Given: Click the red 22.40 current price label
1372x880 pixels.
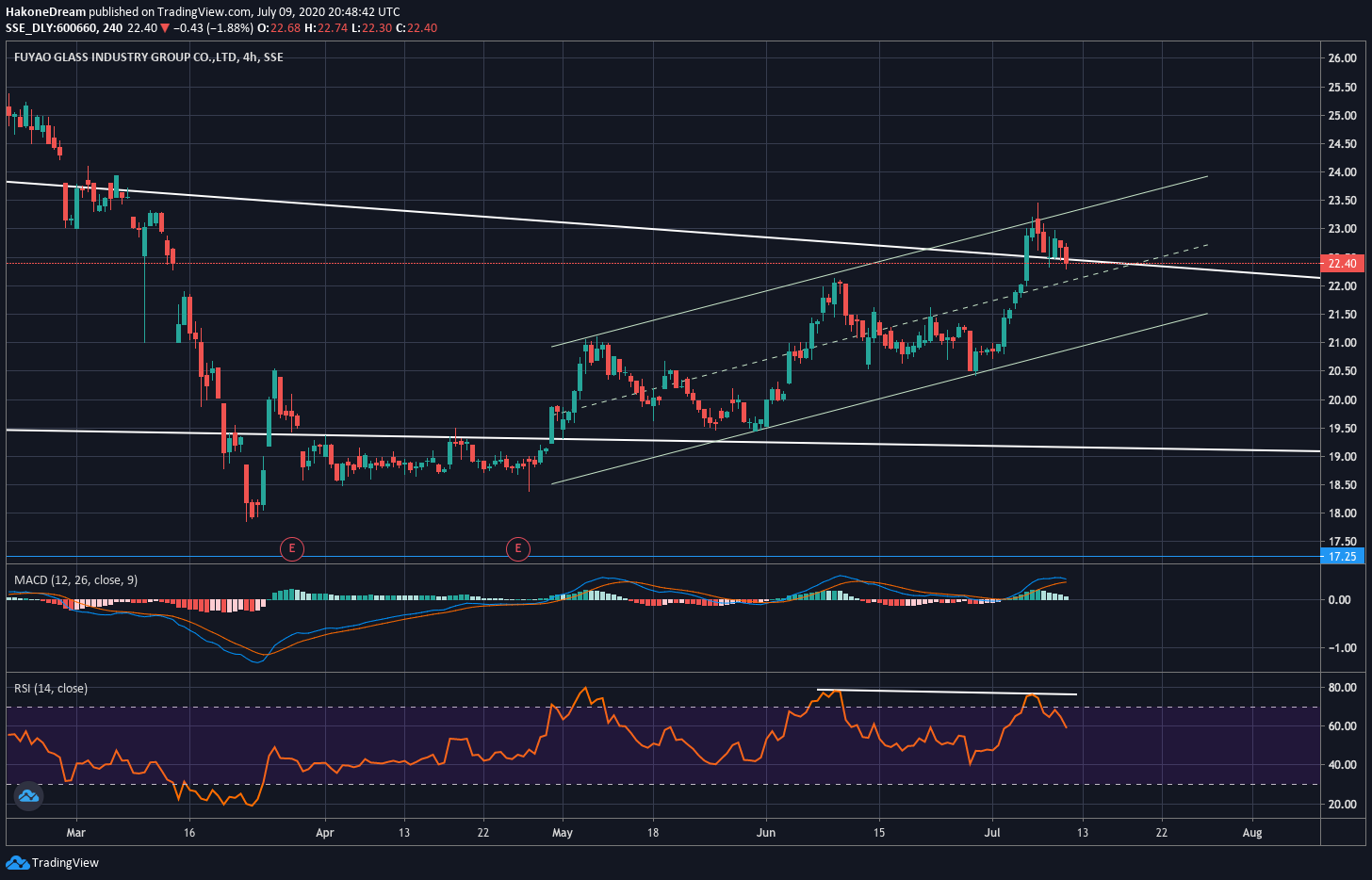Looking at the screenshot, I should [x=1343, y=263].
